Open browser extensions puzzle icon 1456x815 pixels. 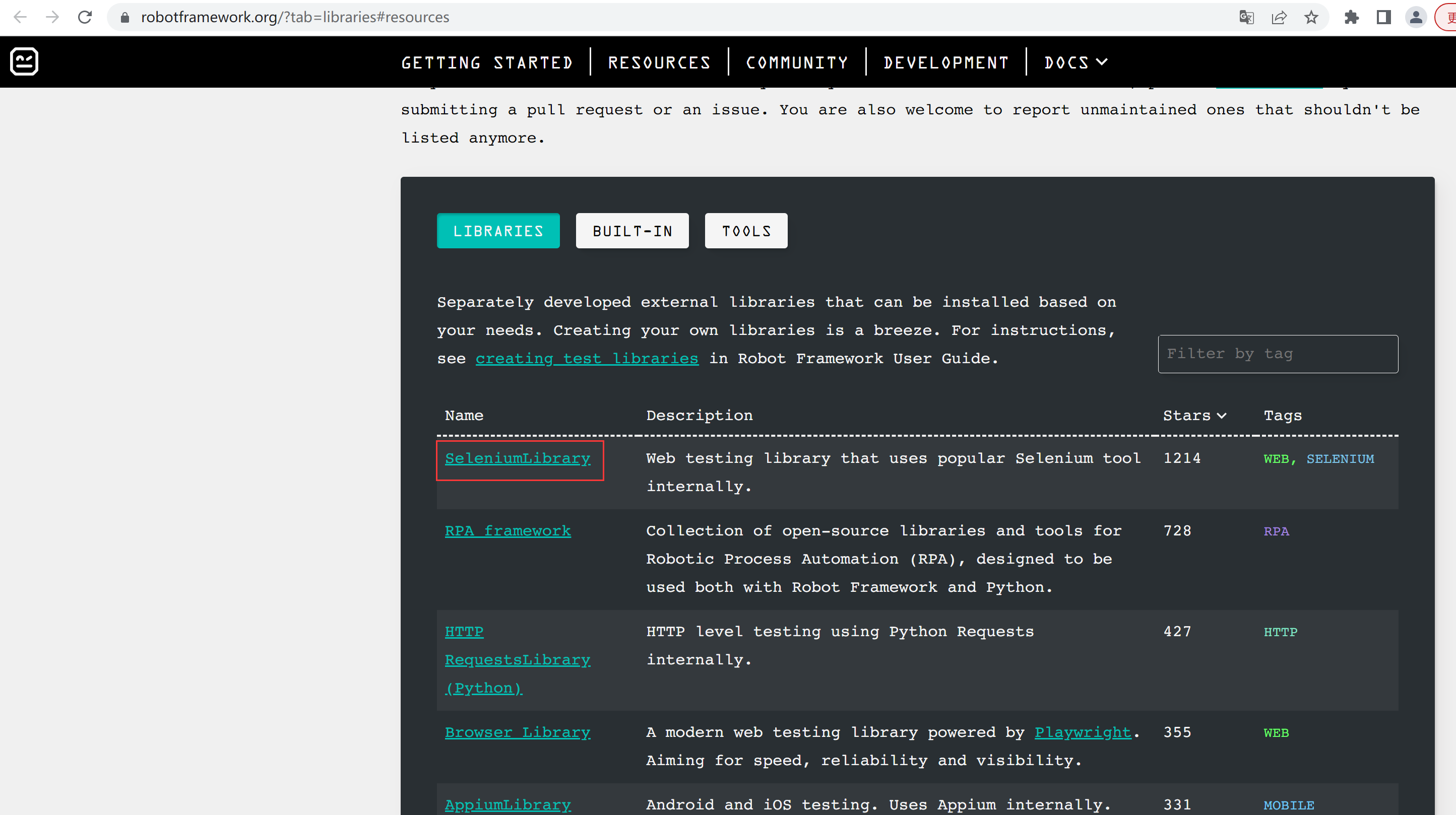(x=1352, y=17)
